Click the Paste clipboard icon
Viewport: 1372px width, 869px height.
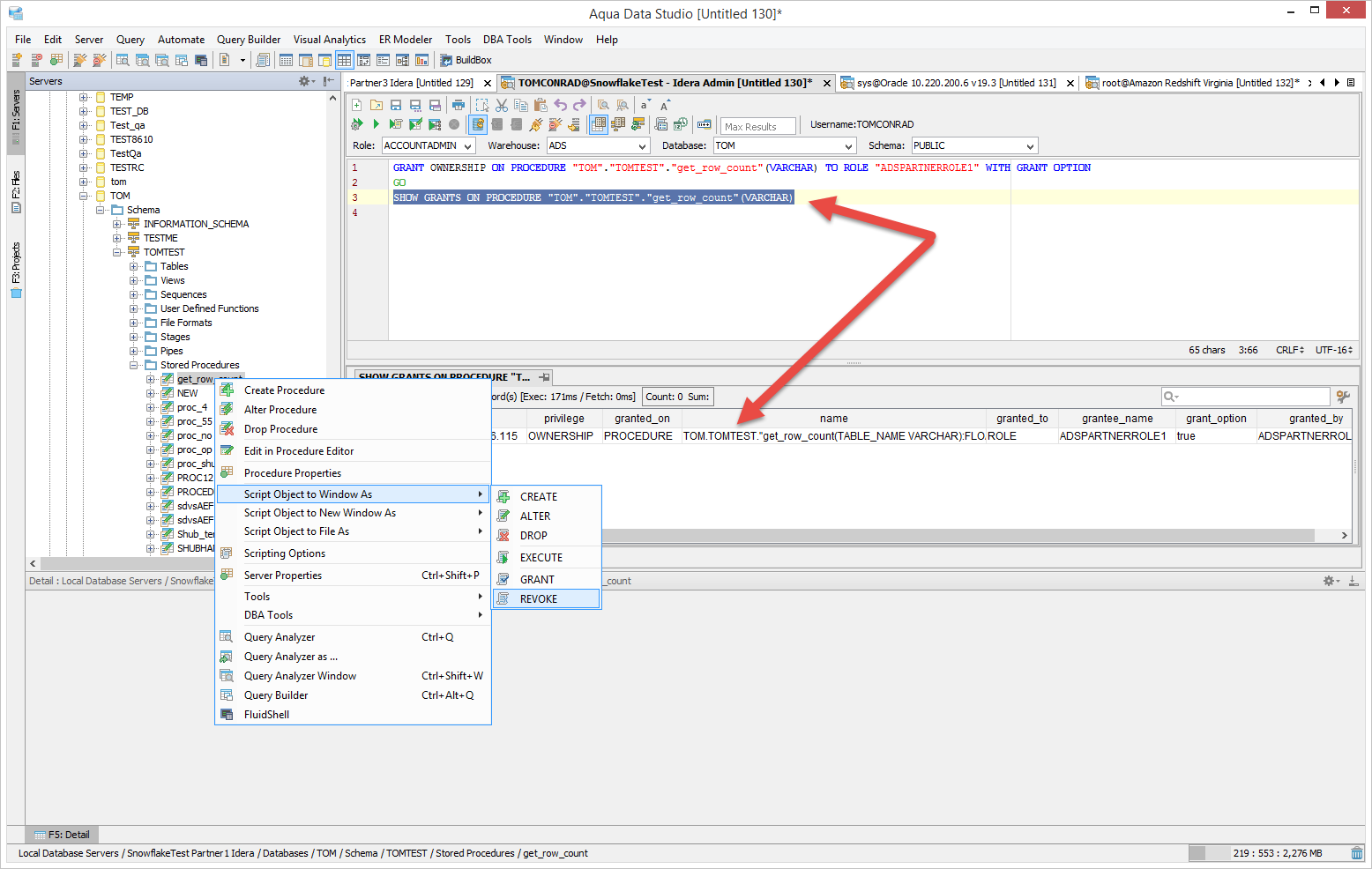(x=541, y=105)
